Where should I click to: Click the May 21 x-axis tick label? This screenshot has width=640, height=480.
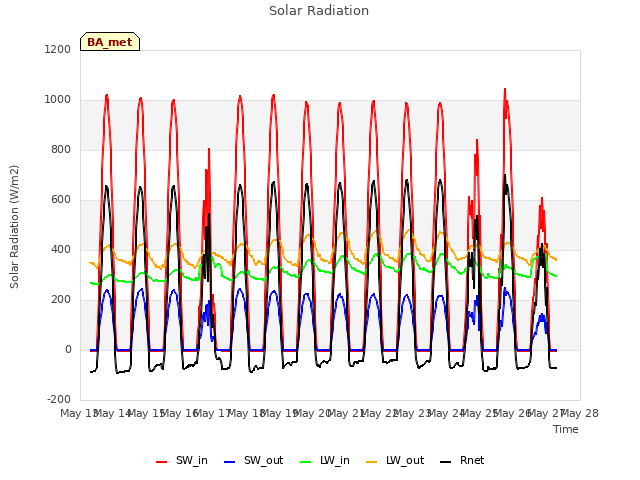346,413
